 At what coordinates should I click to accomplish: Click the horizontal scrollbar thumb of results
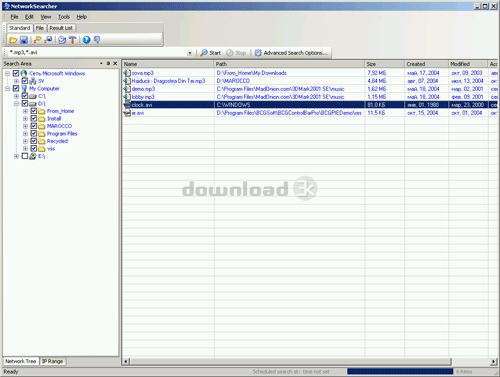(291, 361)
